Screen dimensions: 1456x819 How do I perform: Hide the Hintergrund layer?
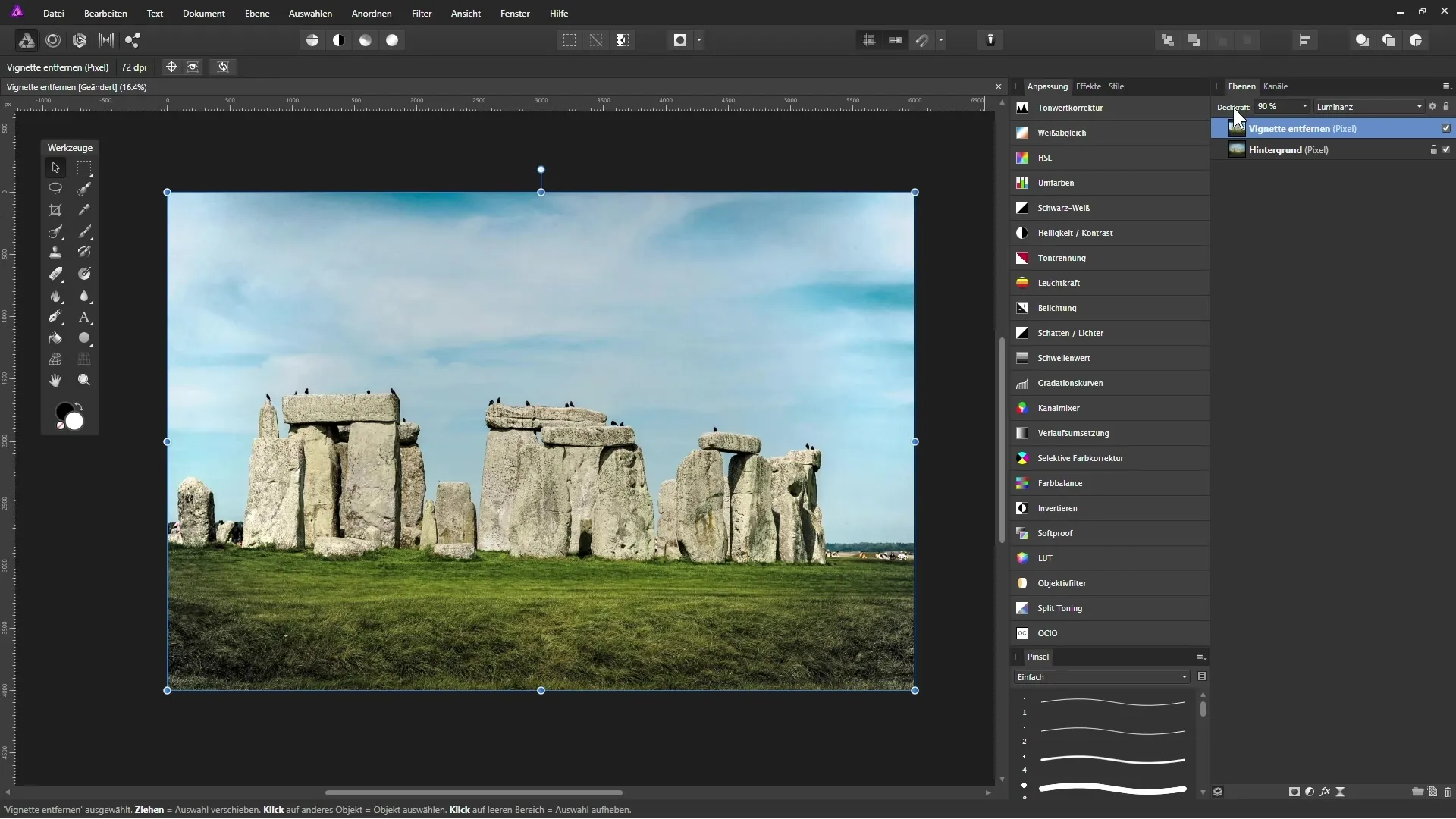tap(1446, 149)
